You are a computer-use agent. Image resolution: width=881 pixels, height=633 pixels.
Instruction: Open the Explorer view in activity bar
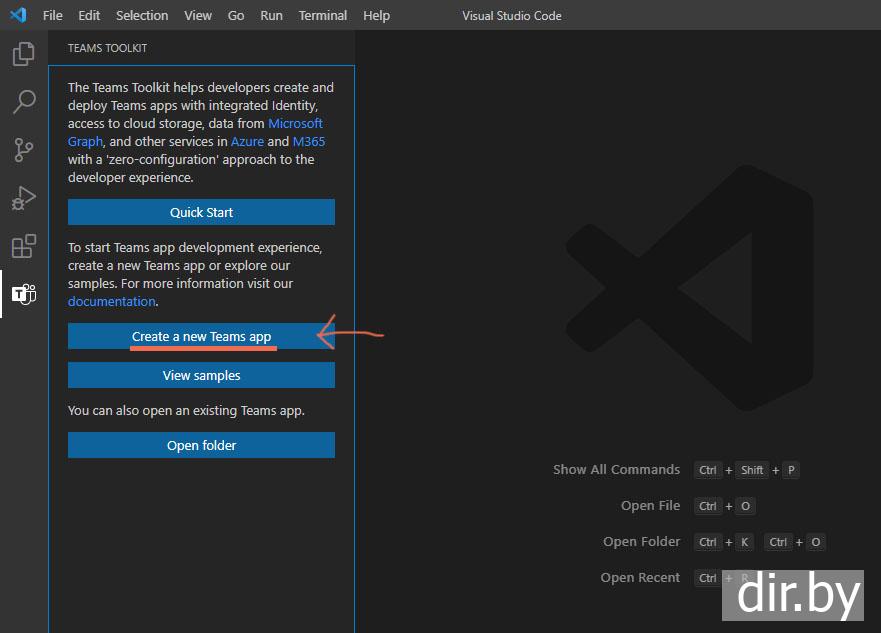23,54
